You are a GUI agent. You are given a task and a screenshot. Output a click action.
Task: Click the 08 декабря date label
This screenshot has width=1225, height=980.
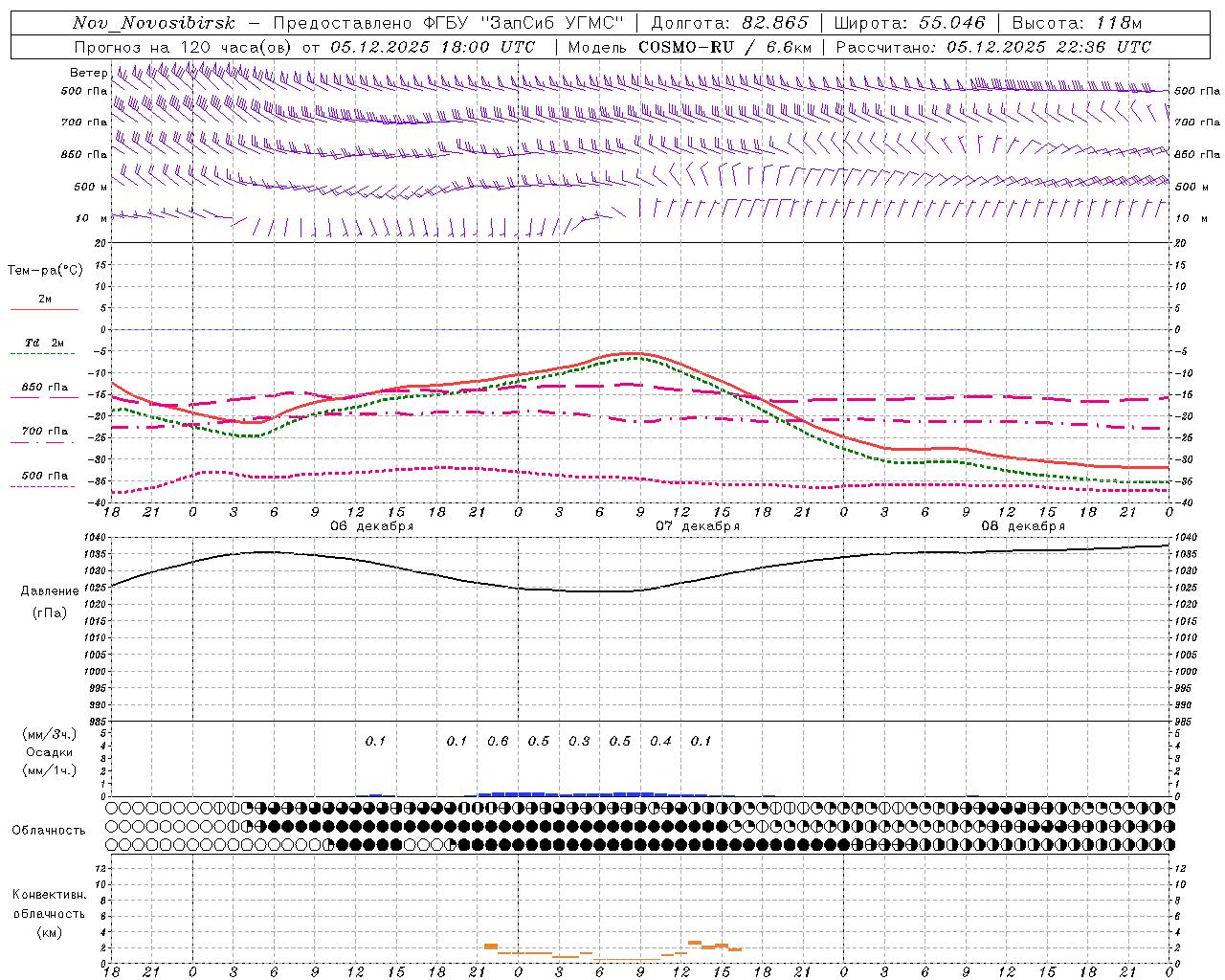(1023, 526)
